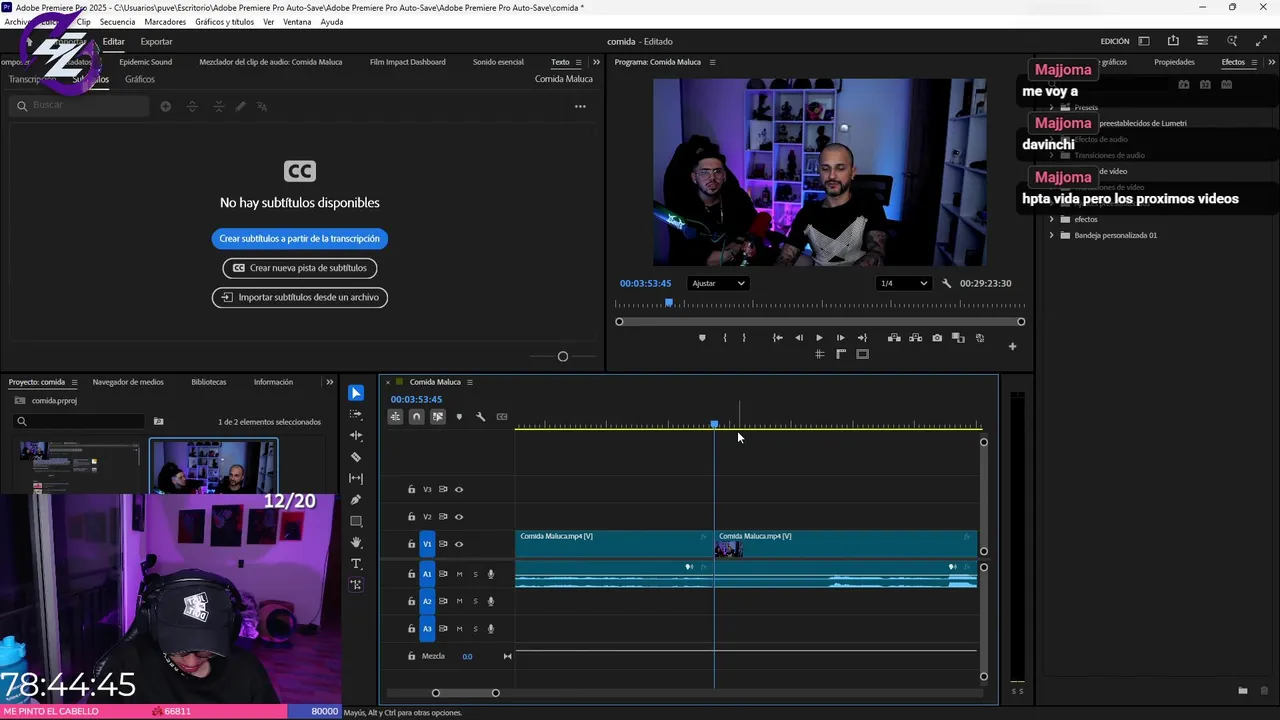Screen dimensions: 1280x720
Task: Select the Selection arrow tool
Action: coord(356,393)
